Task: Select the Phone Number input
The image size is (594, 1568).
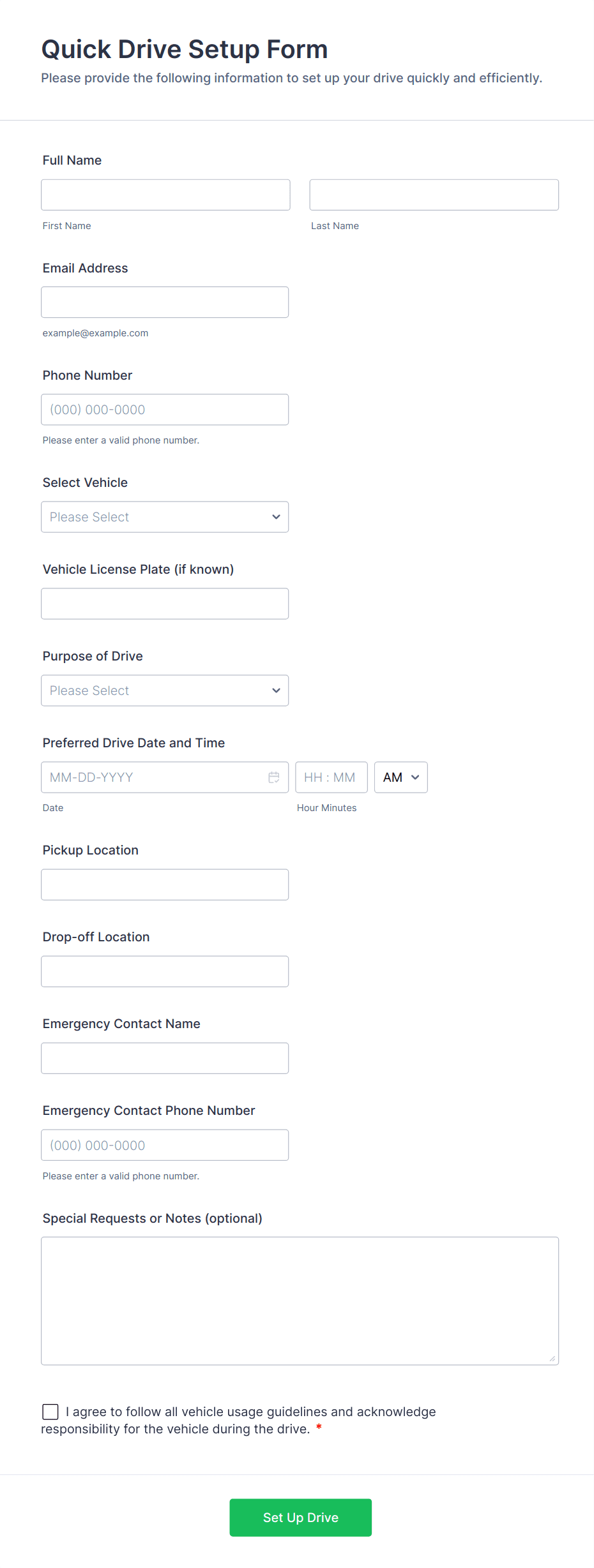Action: (165, 410)
